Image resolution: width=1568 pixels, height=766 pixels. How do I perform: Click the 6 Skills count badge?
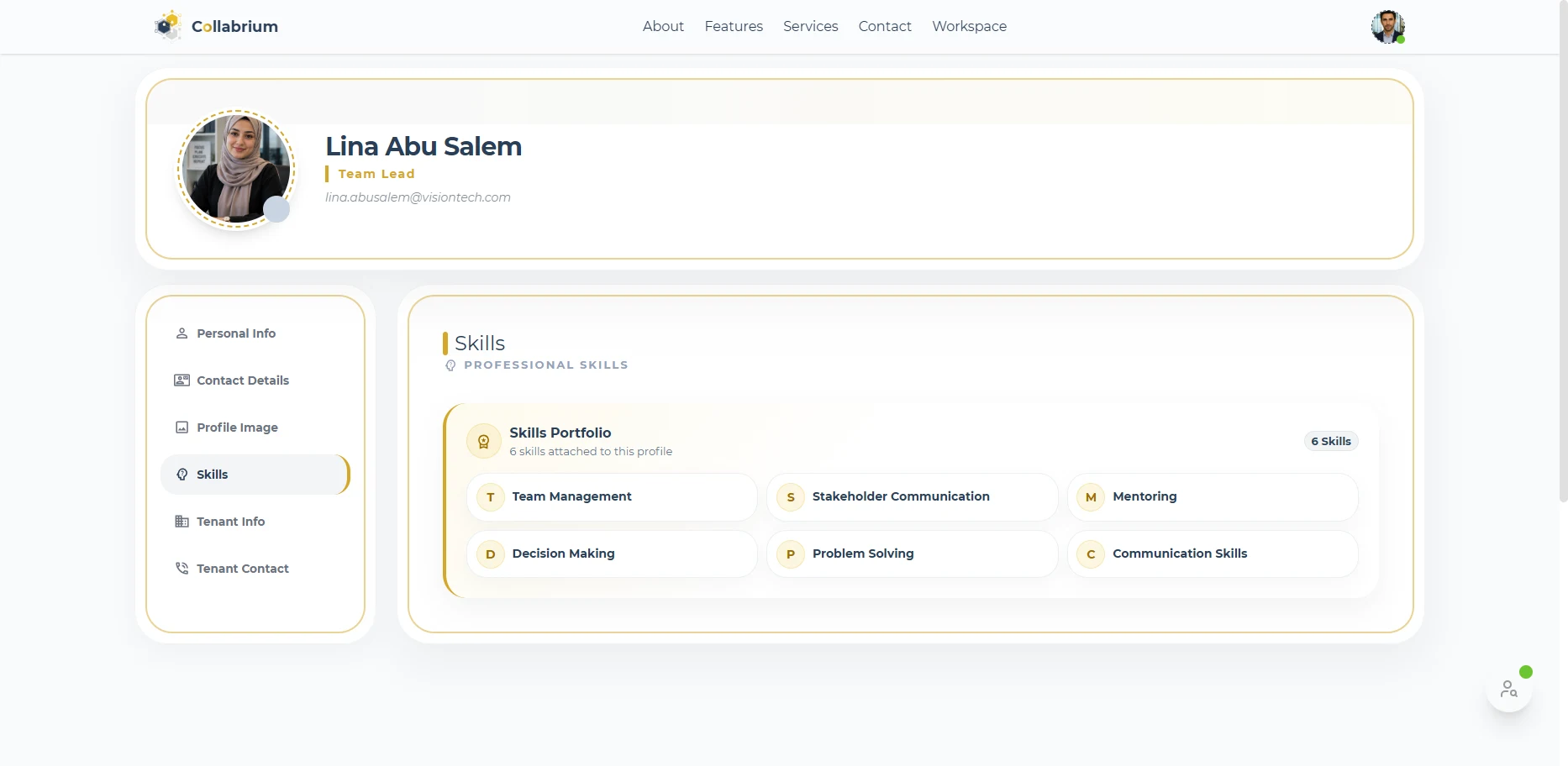(1331, 441)
